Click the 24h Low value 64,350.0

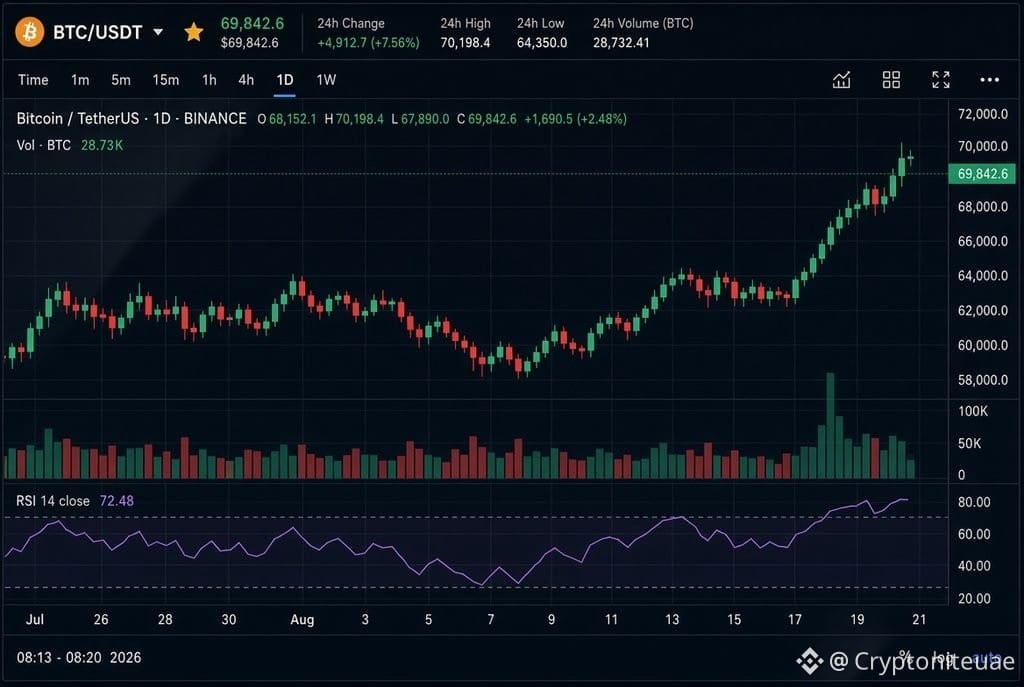tap(542, 42)
